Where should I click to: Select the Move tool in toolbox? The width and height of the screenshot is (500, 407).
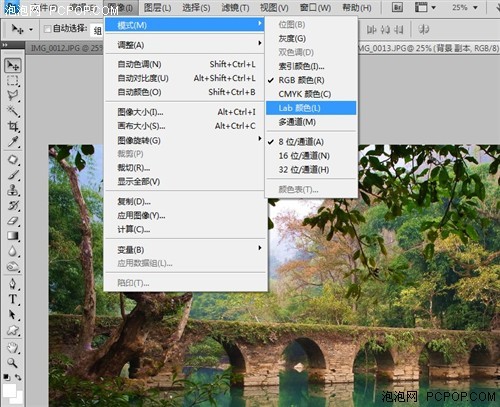(x=13, y=65)
